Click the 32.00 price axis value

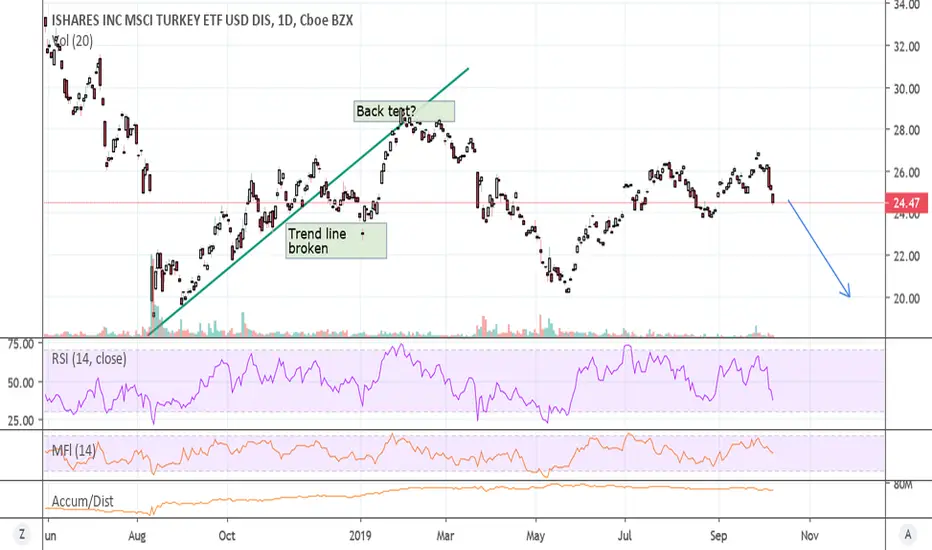906,46
